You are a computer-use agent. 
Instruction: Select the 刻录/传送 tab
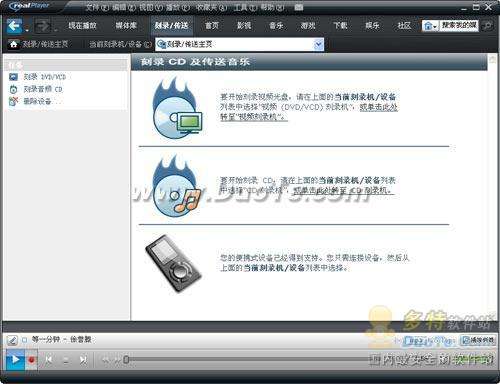171,26
